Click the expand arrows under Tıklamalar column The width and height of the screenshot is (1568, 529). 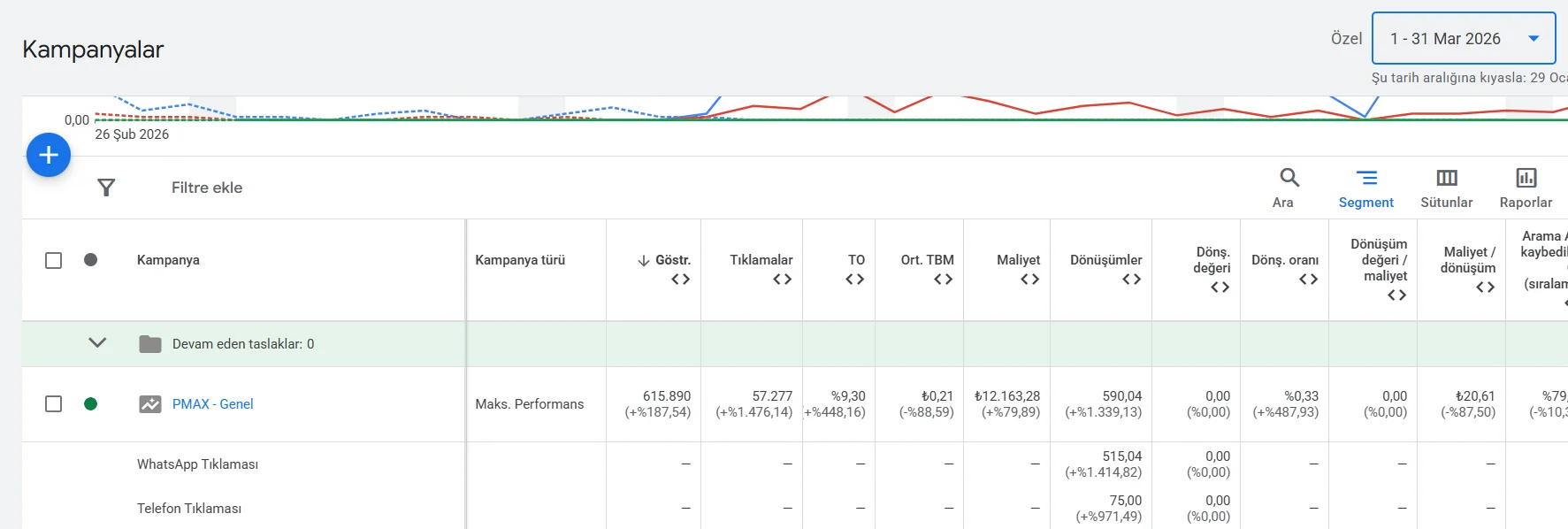782,280
